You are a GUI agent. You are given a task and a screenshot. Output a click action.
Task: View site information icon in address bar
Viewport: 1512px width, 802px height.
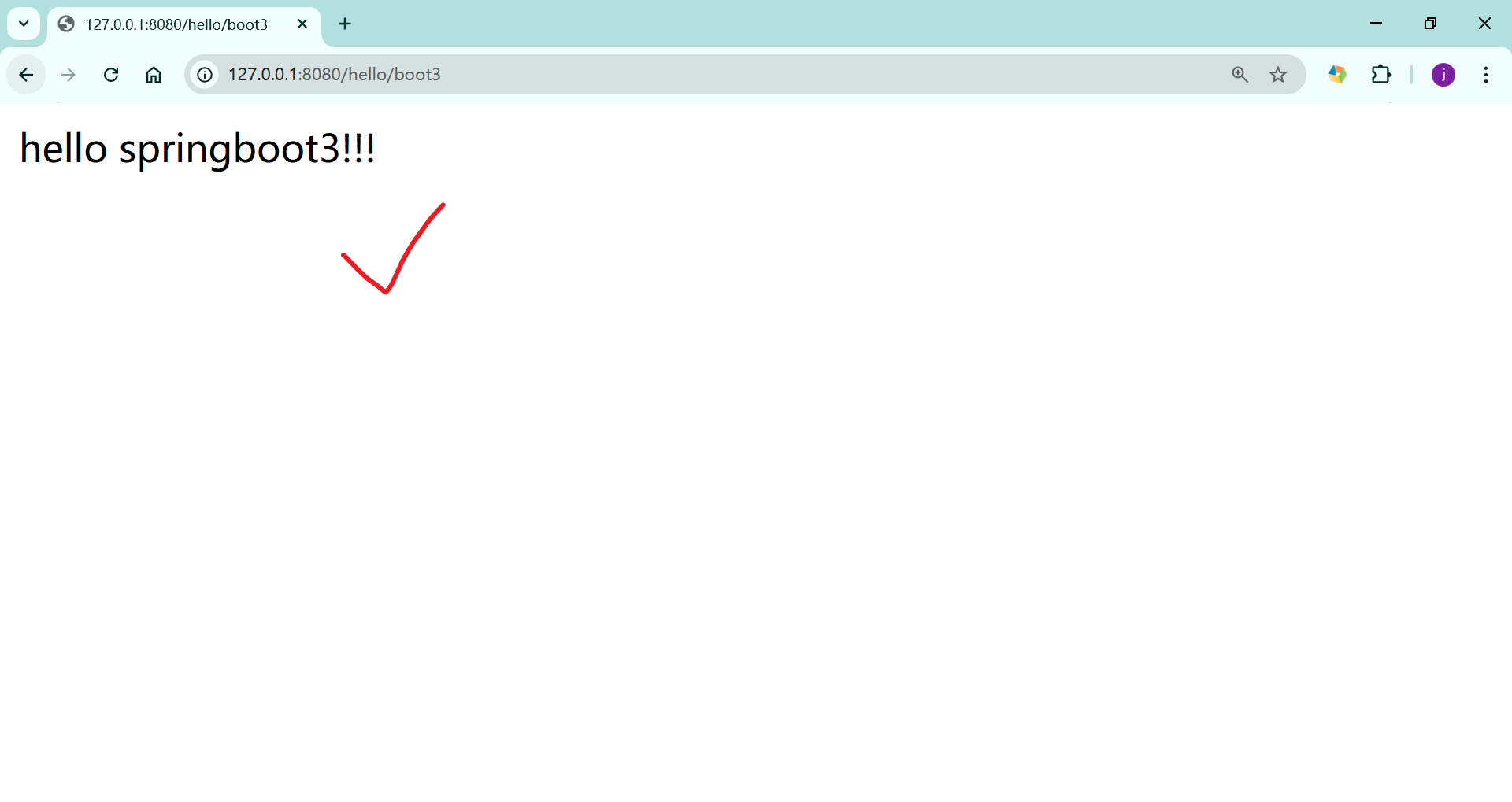205,75
